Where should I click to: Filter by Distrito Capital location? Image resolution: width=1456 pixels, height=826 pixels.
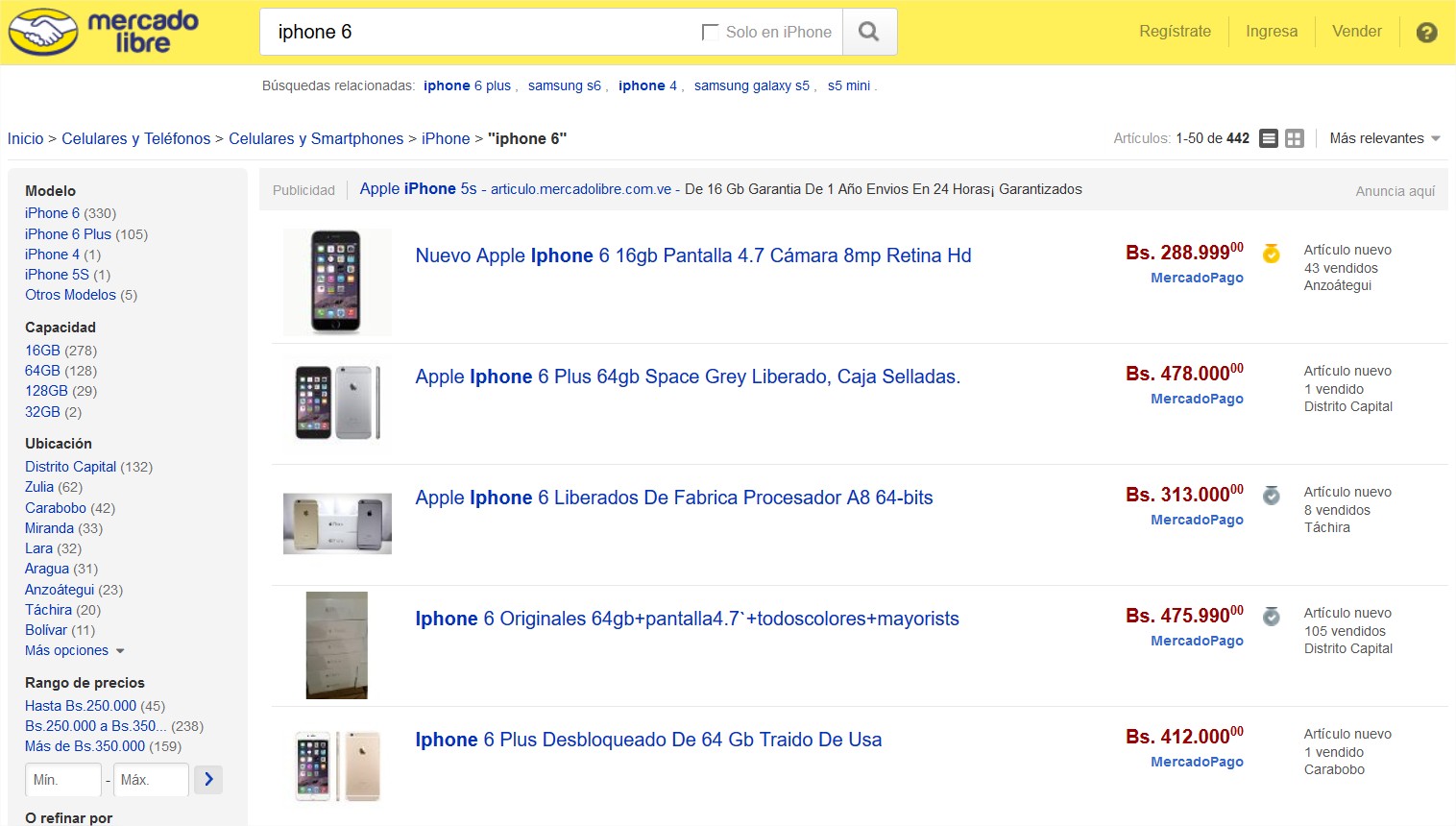[70, 467]
